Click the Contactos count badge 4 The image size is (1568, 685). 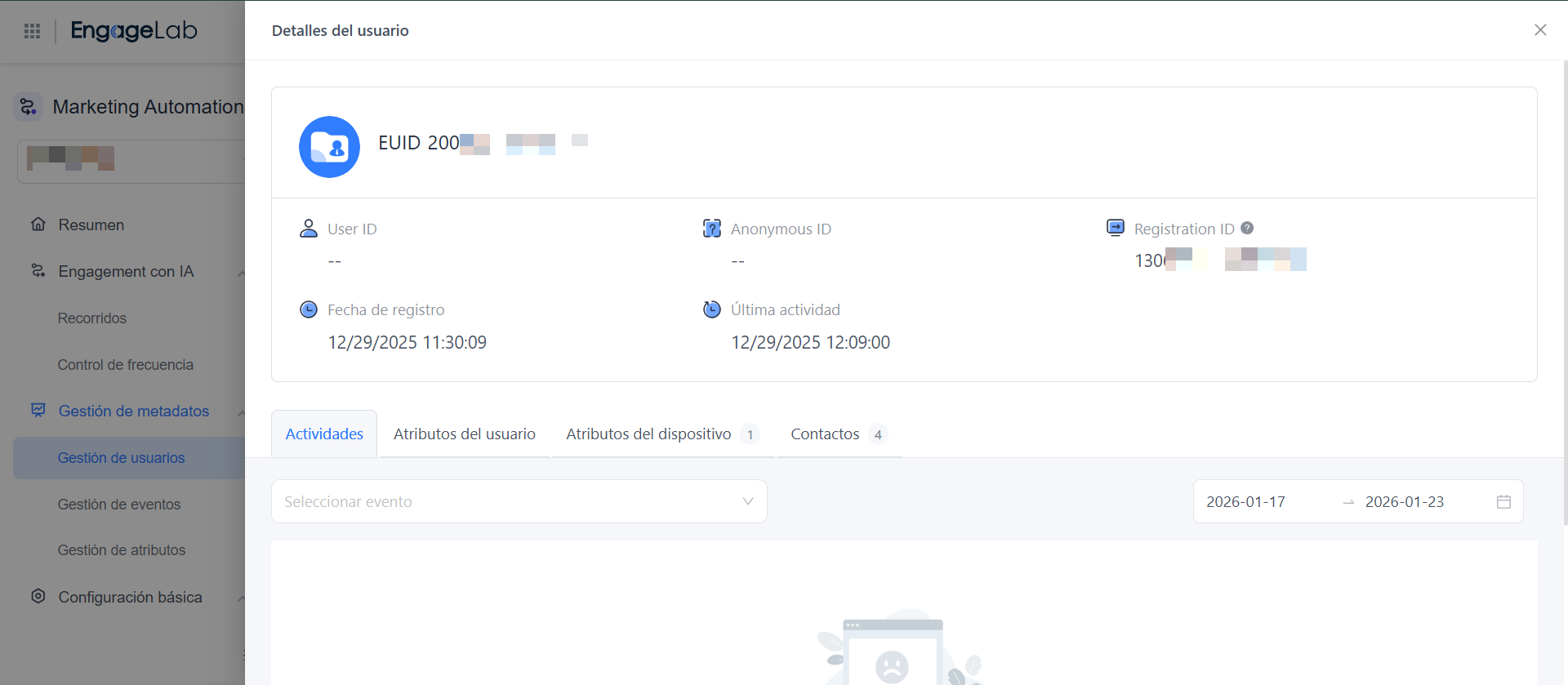tap(878, 434)
